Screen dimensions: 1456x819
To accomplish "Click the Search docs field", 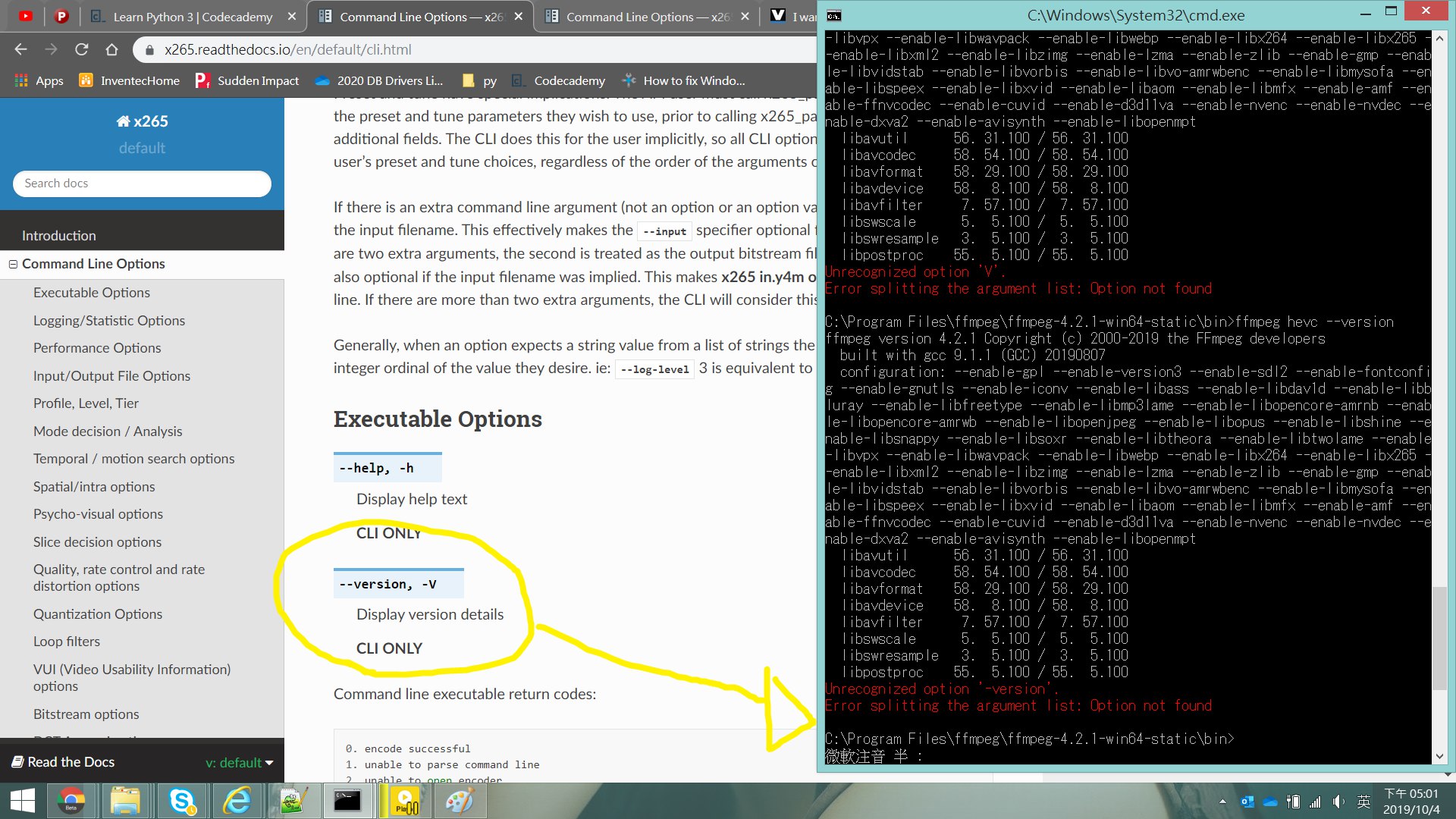I will (x=142, y=184).
